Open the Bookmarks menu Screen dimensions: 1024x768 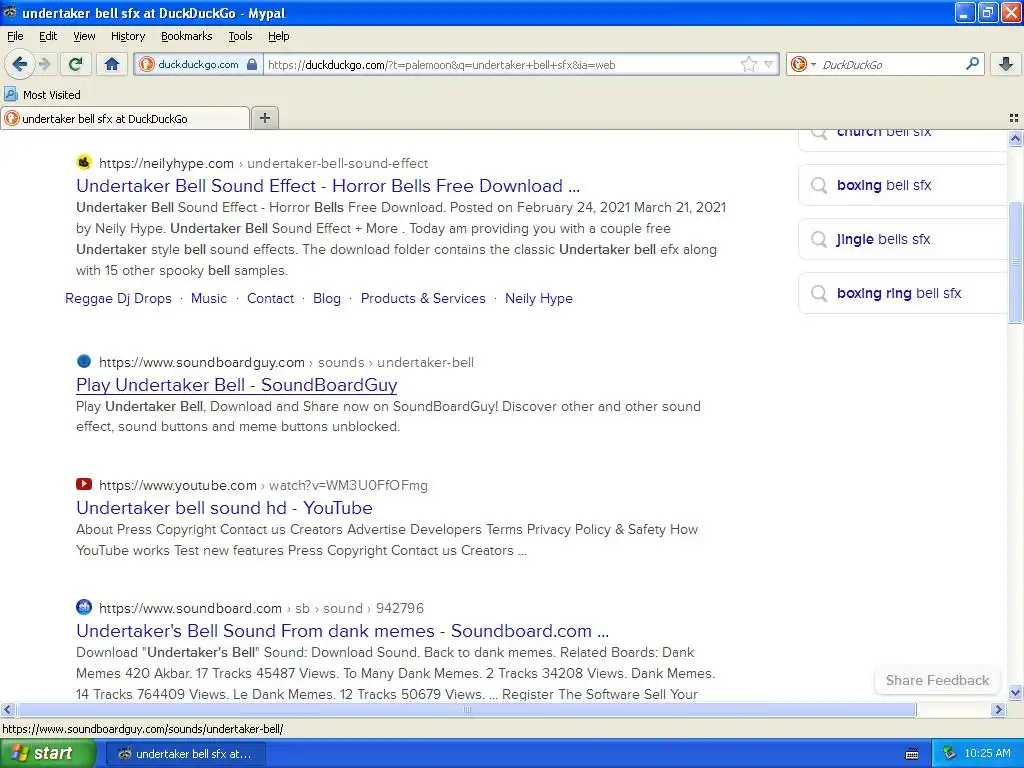pyautogui.click(x=186, y=36)
